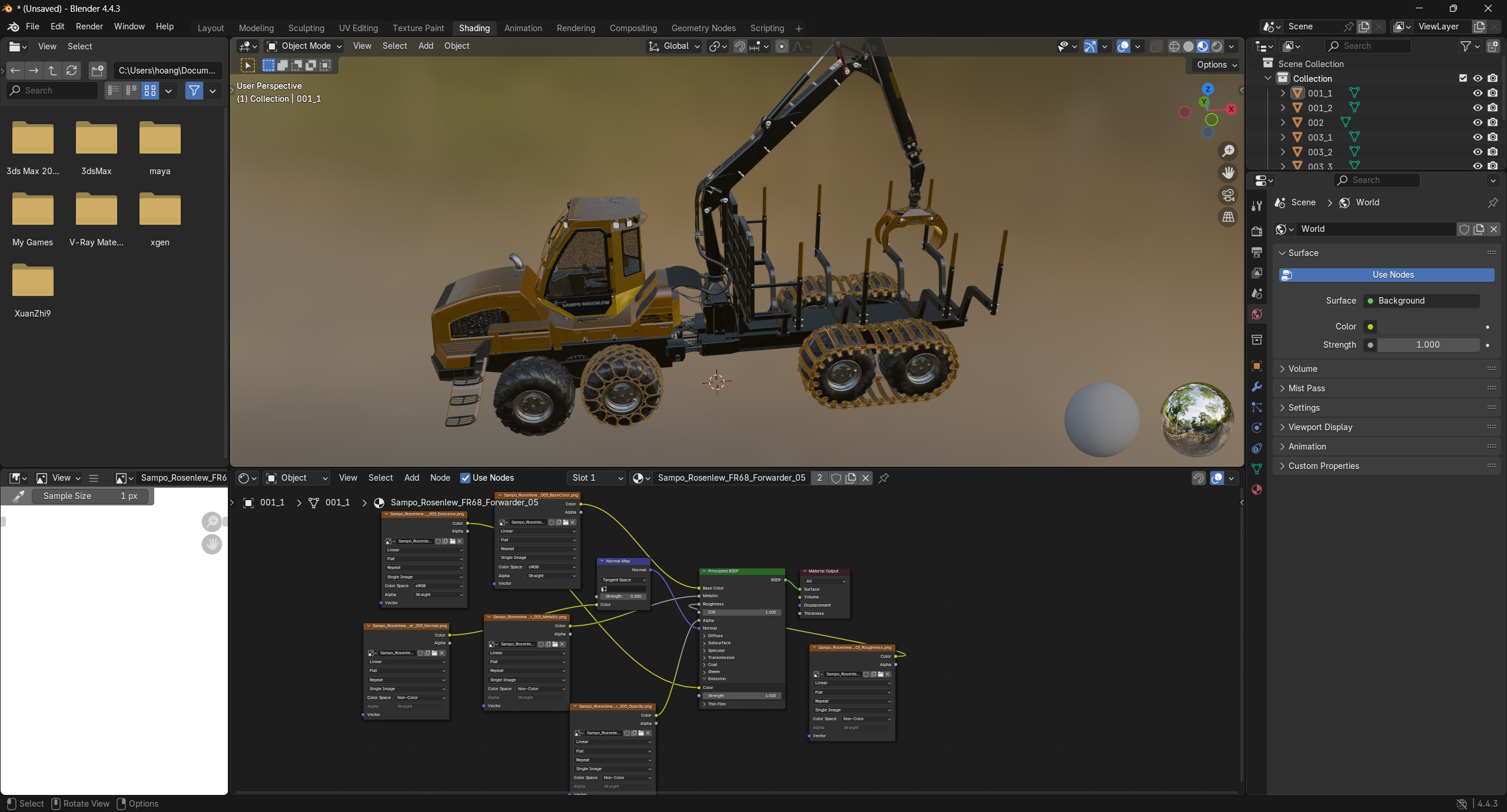
Task: Open the Object Data properties tab
Action: [x=1257, y=469]
